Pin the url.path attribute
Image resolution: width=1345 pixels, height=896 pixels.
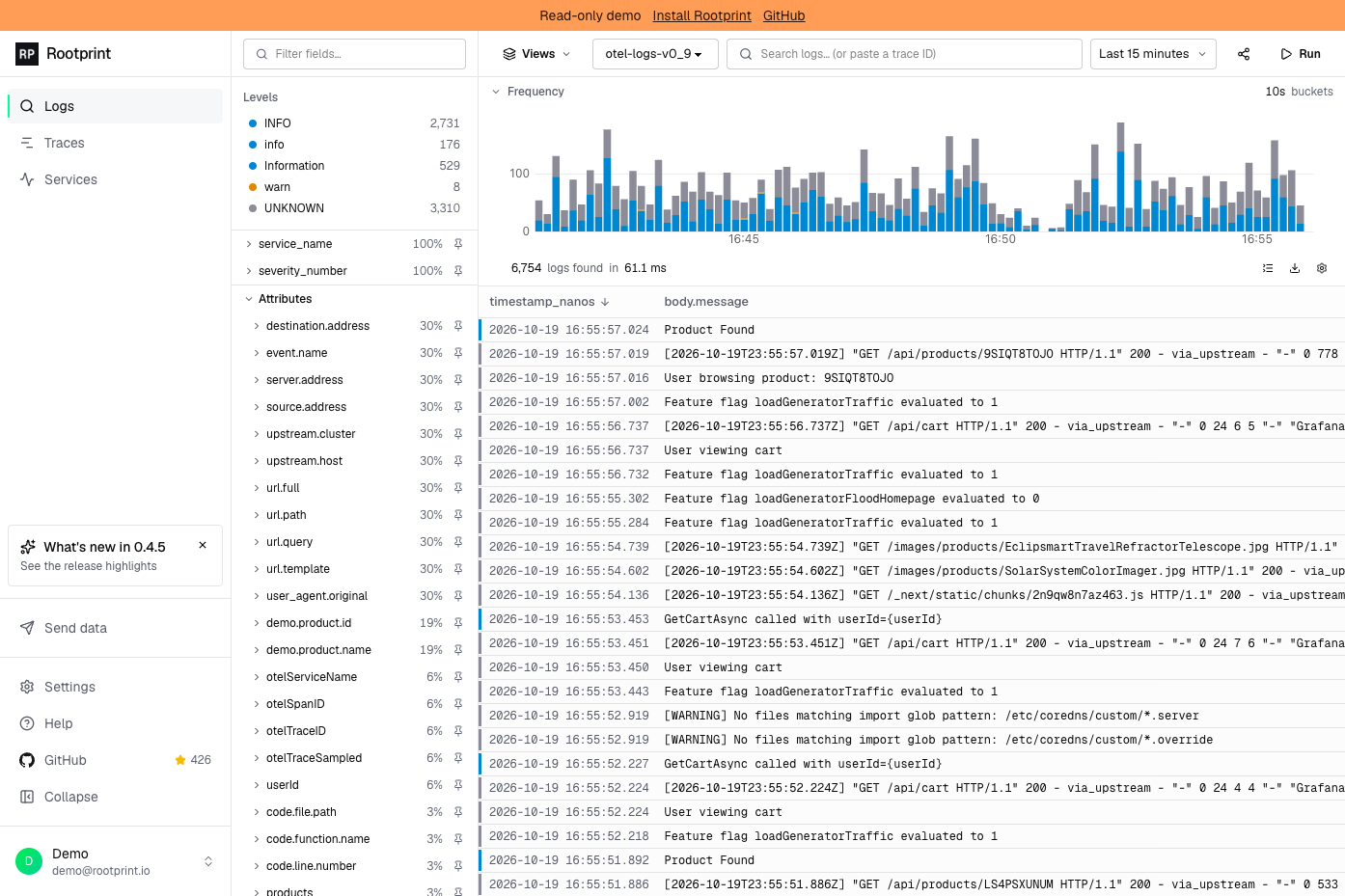458,515
